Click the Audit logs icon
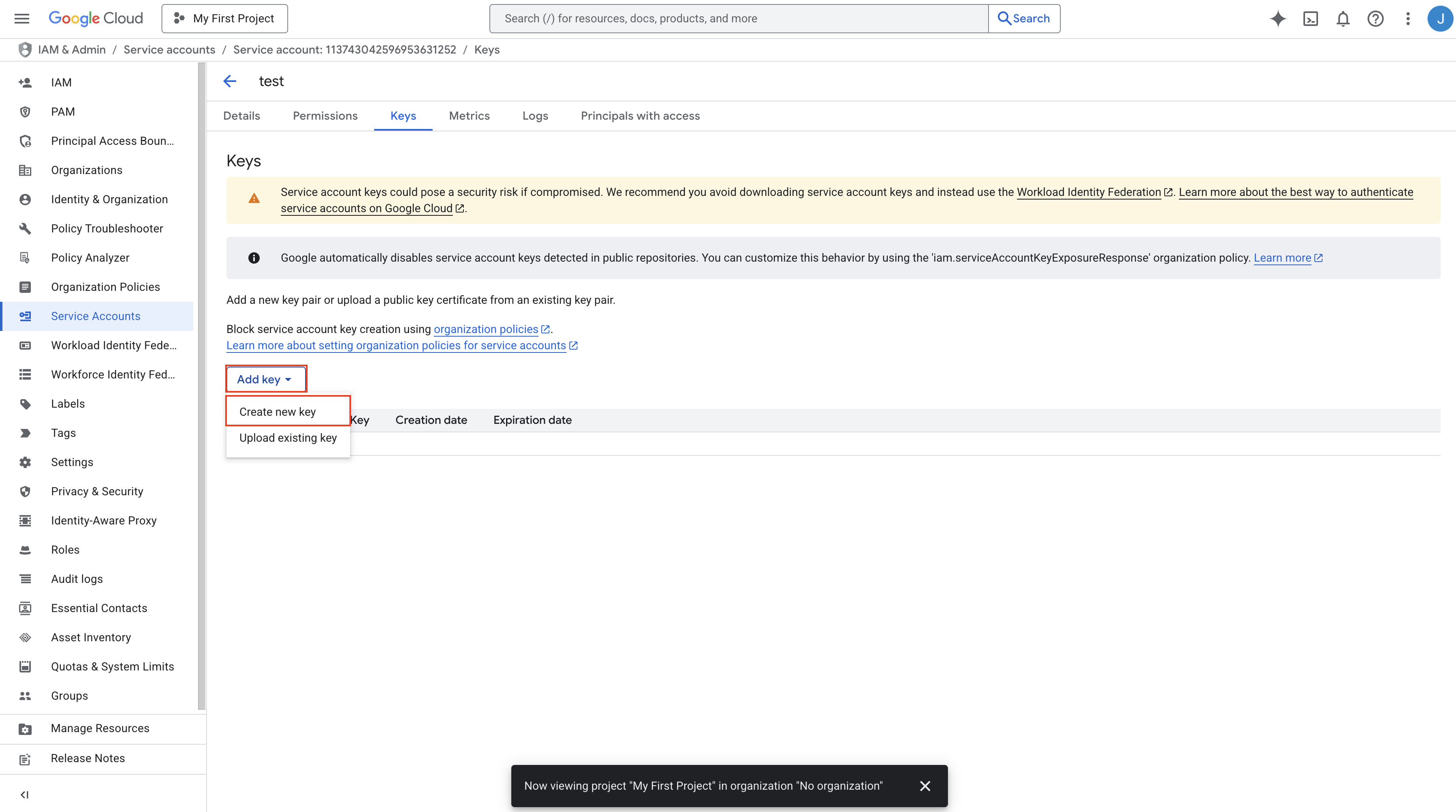This screenshot has width=1456, height=812. (x=25, y=579)
